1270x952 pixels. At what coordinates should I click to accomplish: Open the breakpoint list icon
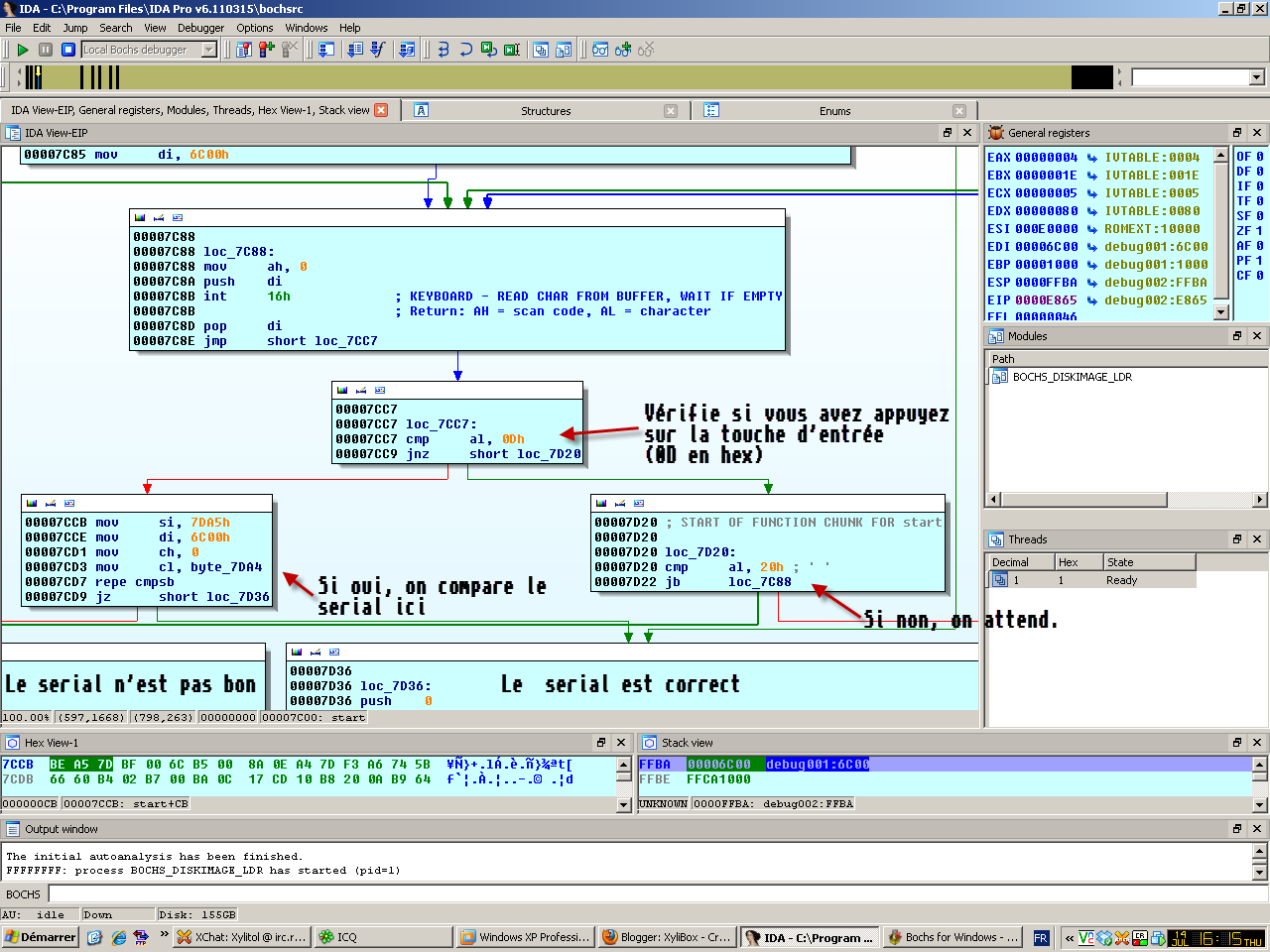[x=243, y=50]
